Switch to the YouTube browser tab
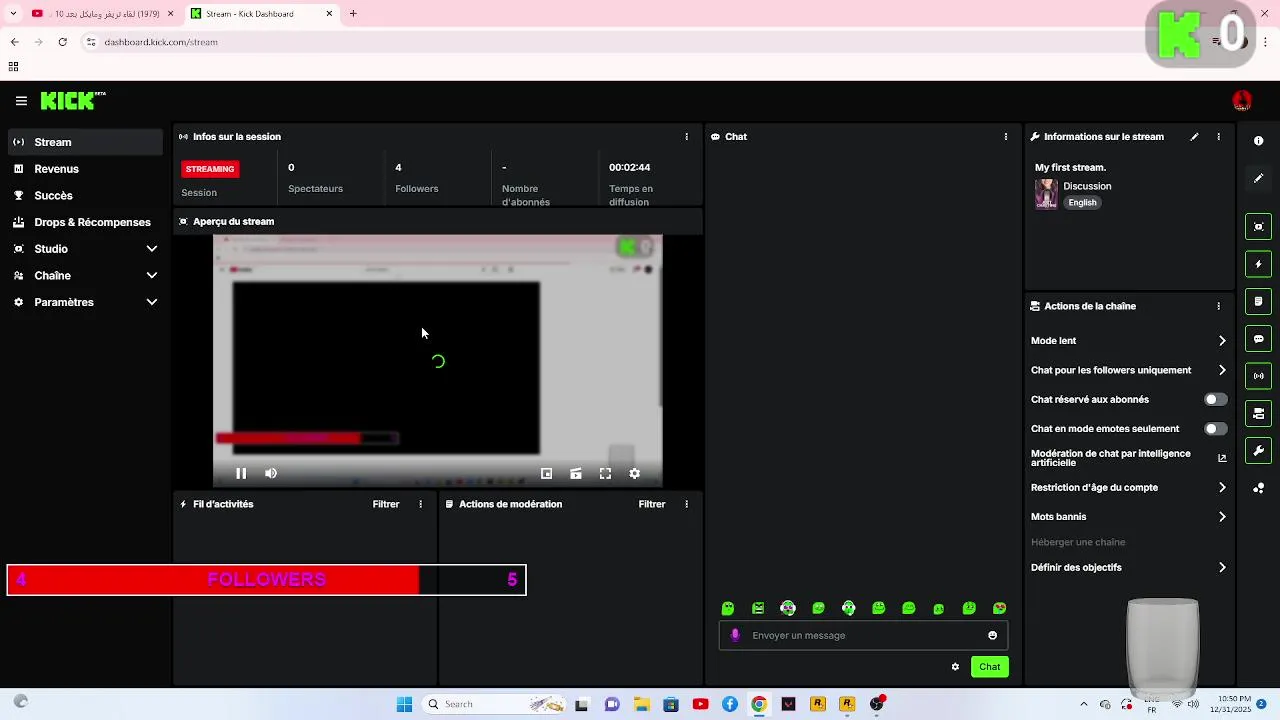Viewport: 1280px width, 720px height. click(x=100, y=14)
